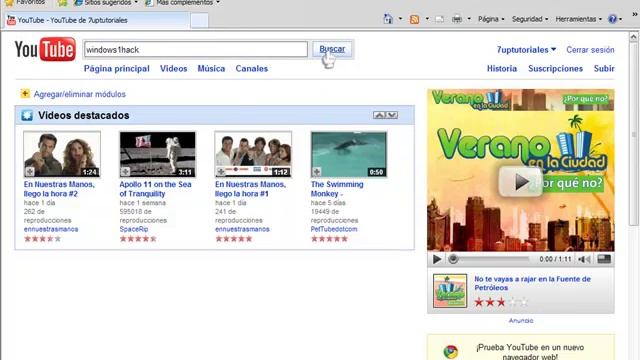Viewport: 640px width, 360px height.
Task: Expand the print dropdown arrow
Action: point(469,19)
